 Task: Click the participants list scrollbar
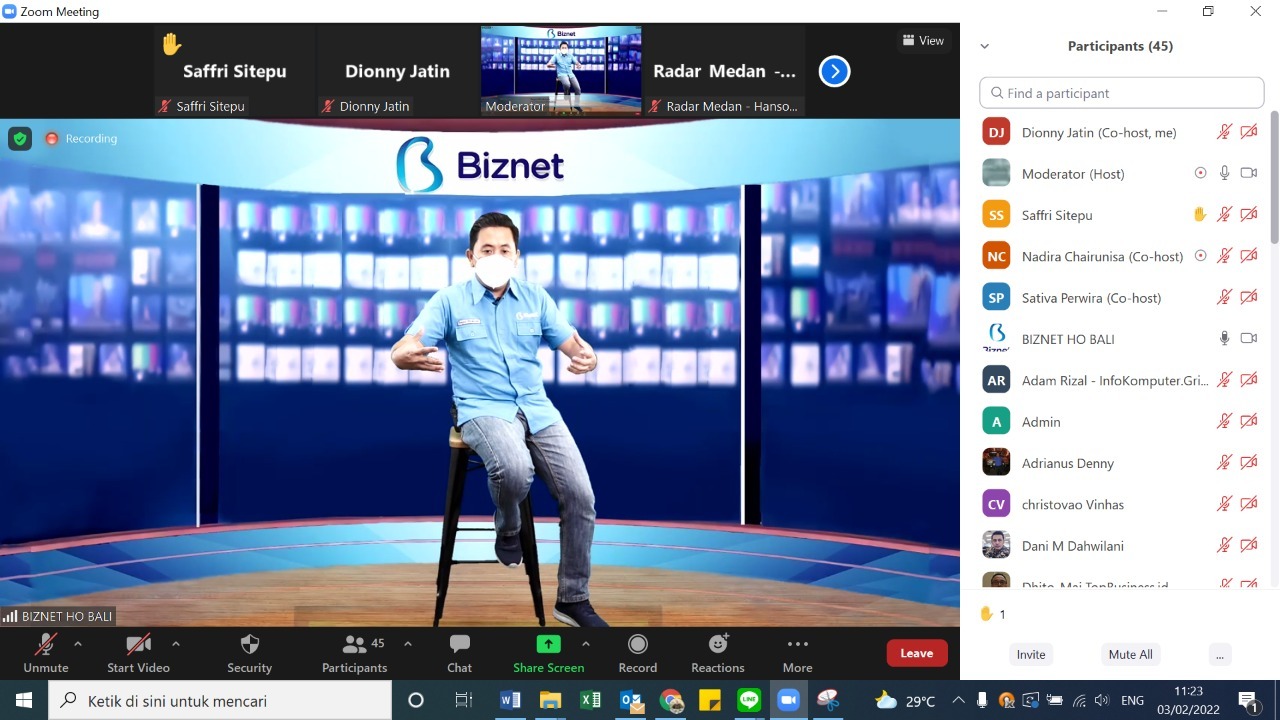(x=1274, y=180)
